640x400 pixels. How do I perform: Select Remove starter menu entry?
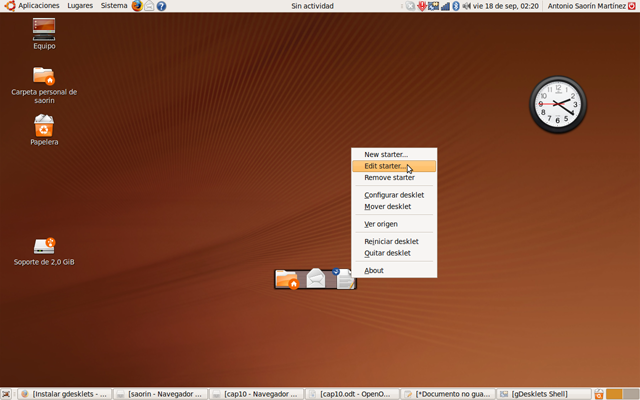point(389,178)
